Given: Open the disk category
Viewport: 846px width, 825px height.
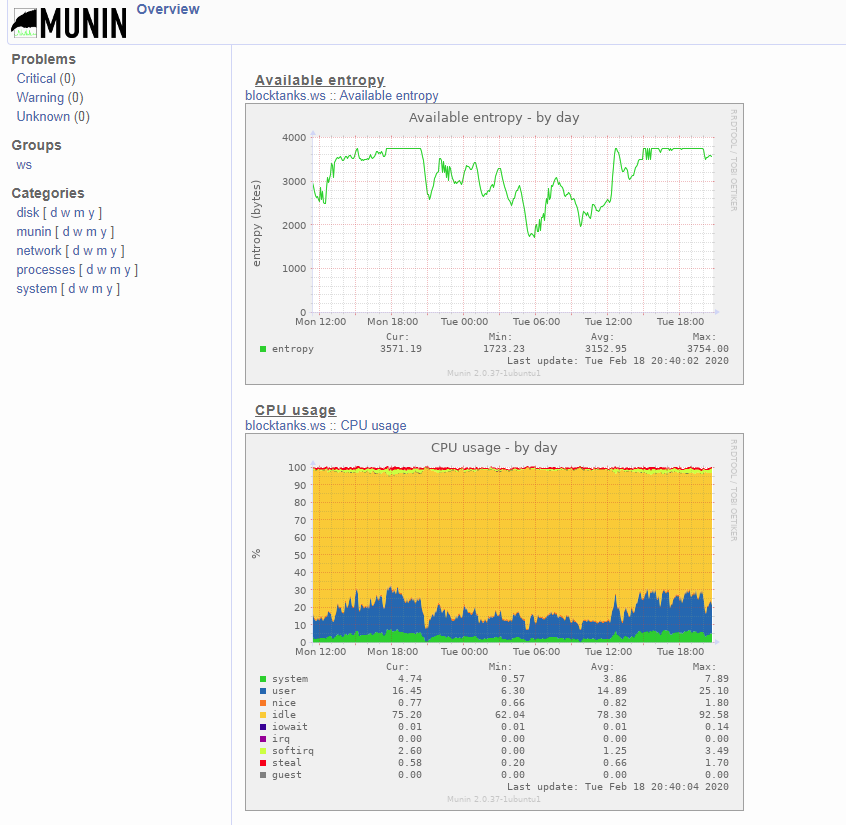Looking at the screenshot, I should (28, 213).
